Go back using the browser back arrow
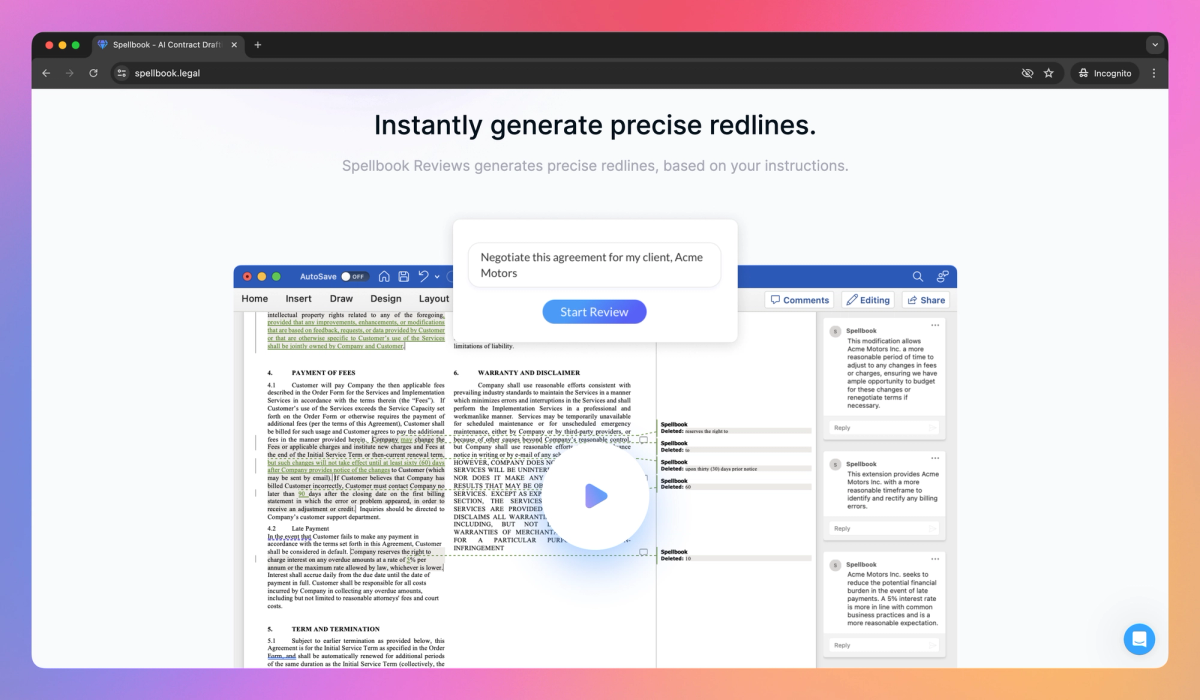The image size is (1200, 700). pyautogui.click(x=46, y=73)
